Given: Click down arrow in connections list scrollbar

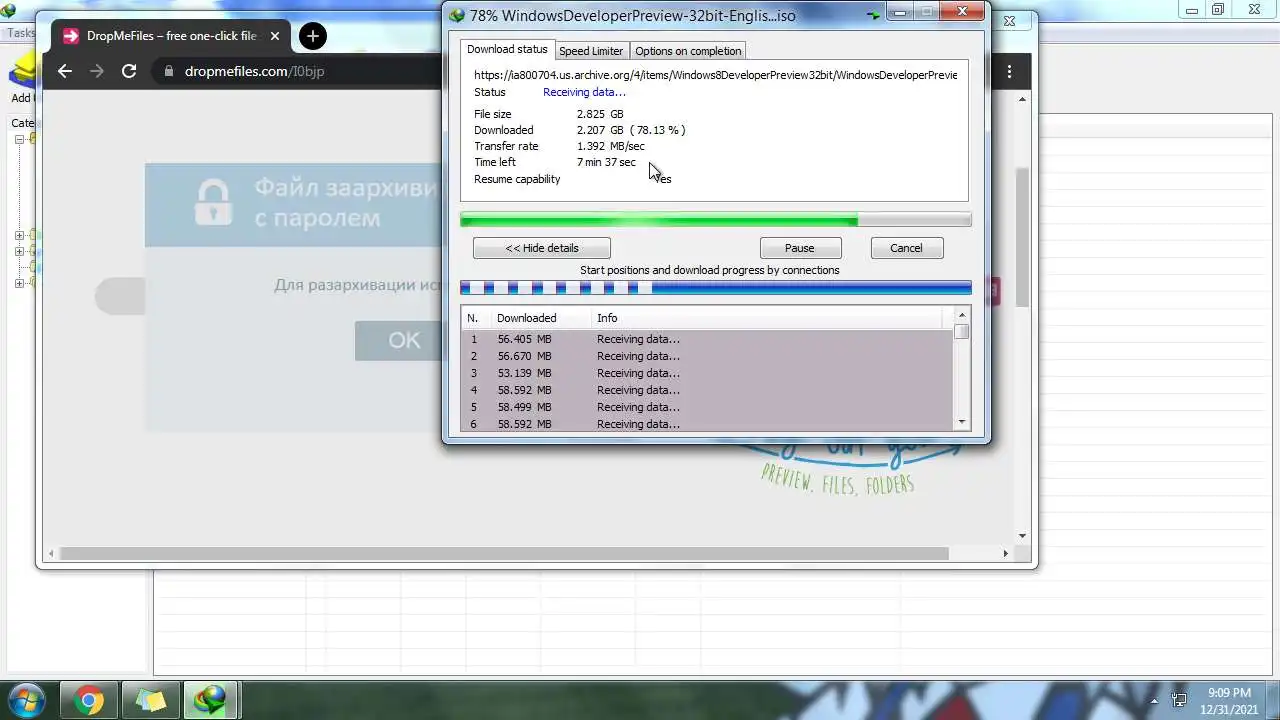Looking at the screenshot, I should [962, 422].
